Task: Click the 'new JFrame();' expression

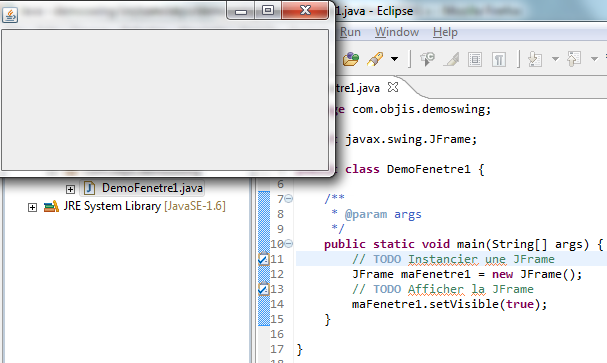Action: (x=537, y=274)
